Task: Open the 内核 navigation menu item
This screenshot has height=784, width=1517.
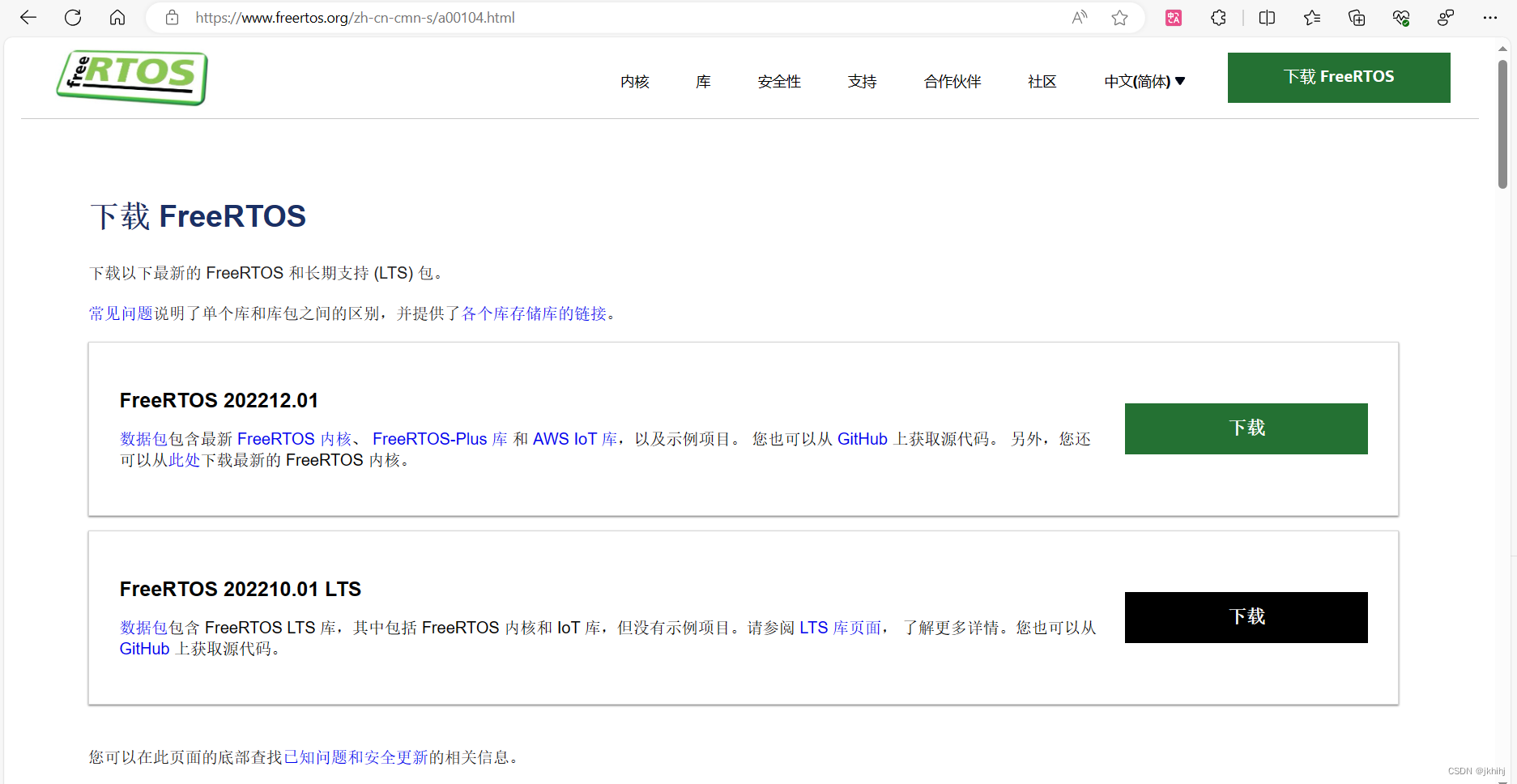Action: pos(634,81)
